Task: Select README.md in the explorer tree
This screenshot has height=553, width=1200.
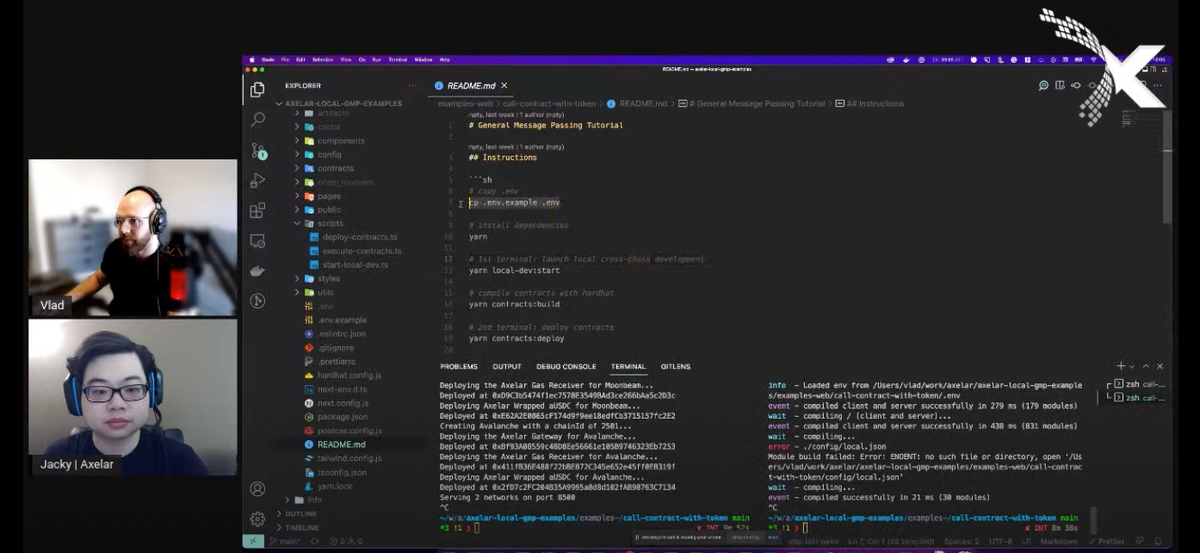Action: [341, 444]
